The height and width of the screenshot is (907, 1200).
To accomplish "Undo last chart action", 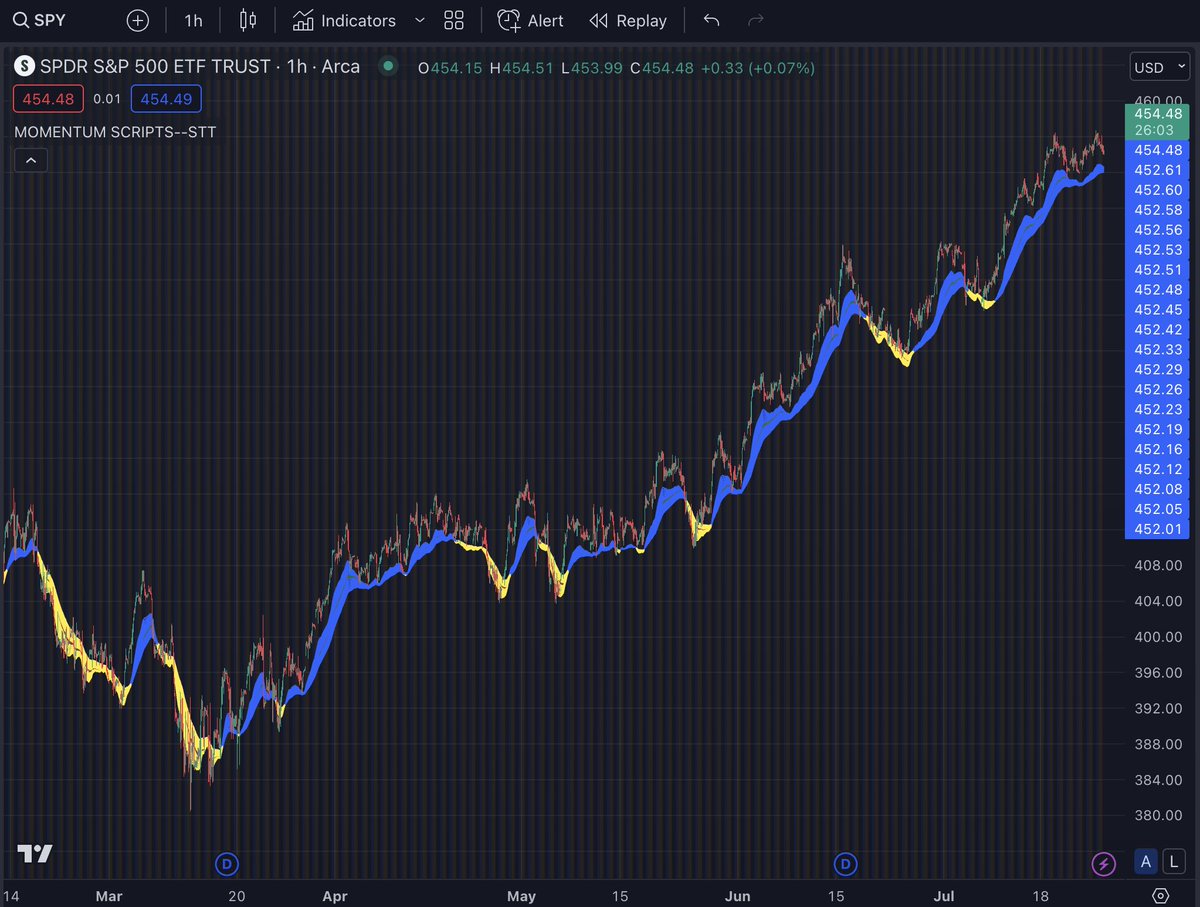I will tap(711, 20).
